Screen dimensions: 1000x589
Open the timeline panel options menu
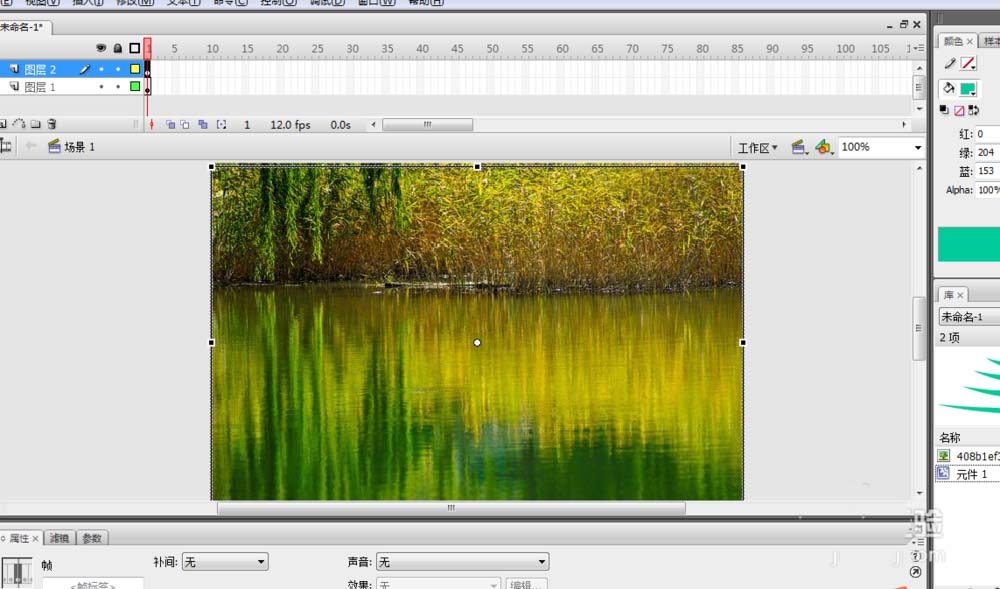[x=918, y=48]
